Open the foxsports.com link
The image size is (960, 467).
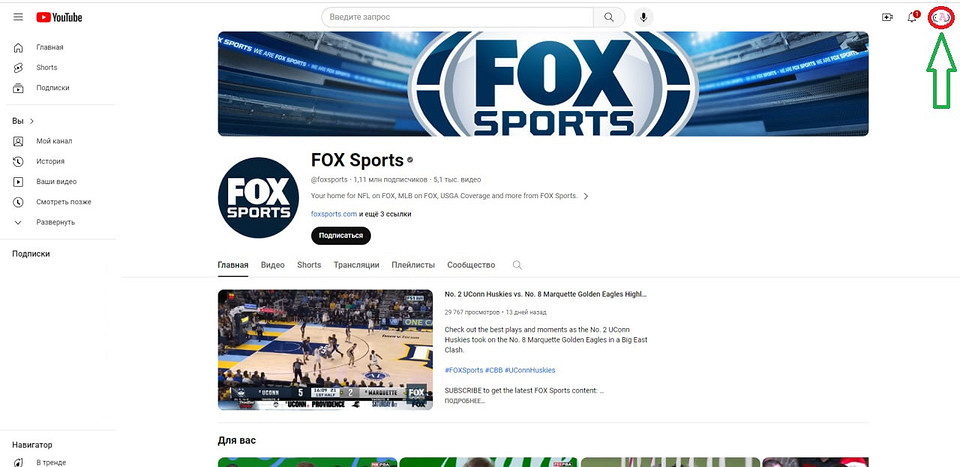334,214
